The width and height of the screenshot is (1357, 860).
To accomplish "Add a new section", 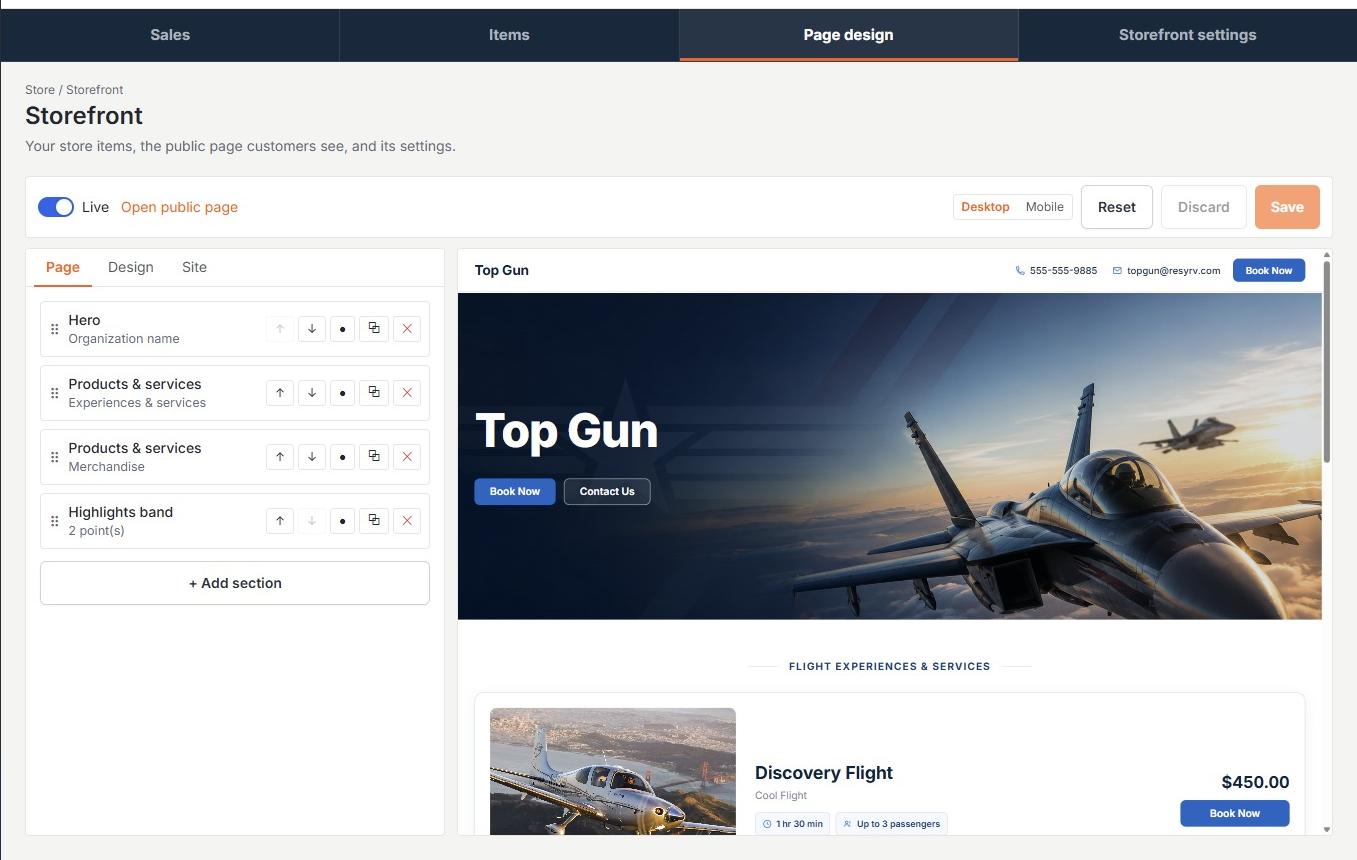I will click(x=235, y=583).
